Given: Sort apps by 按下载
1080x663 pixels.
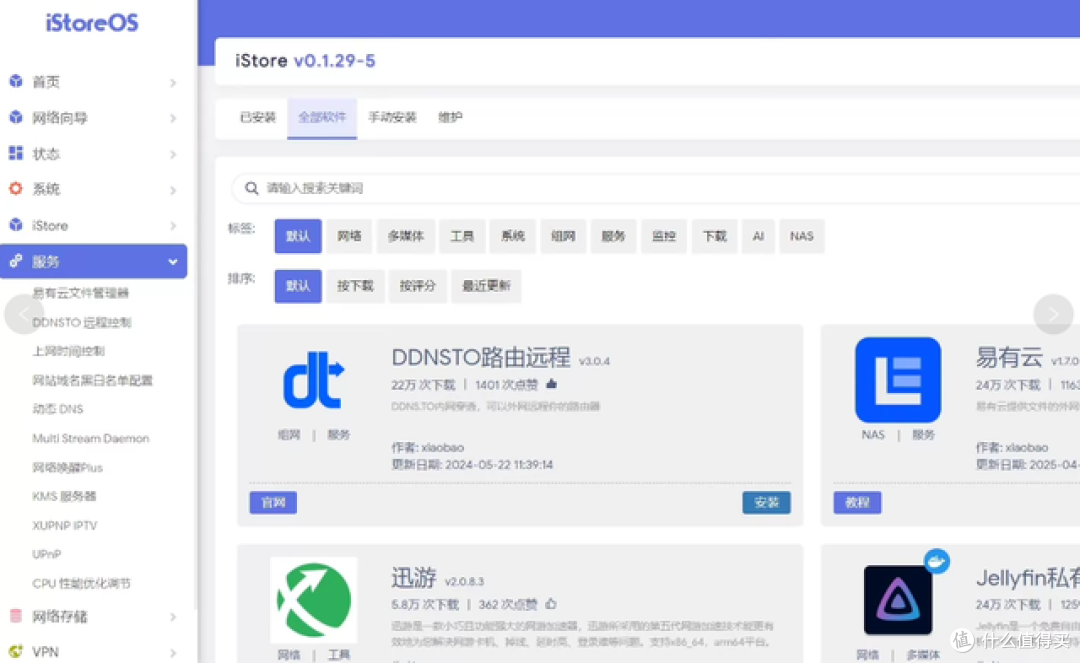Looking at the screenshot, I should [355, 286].
